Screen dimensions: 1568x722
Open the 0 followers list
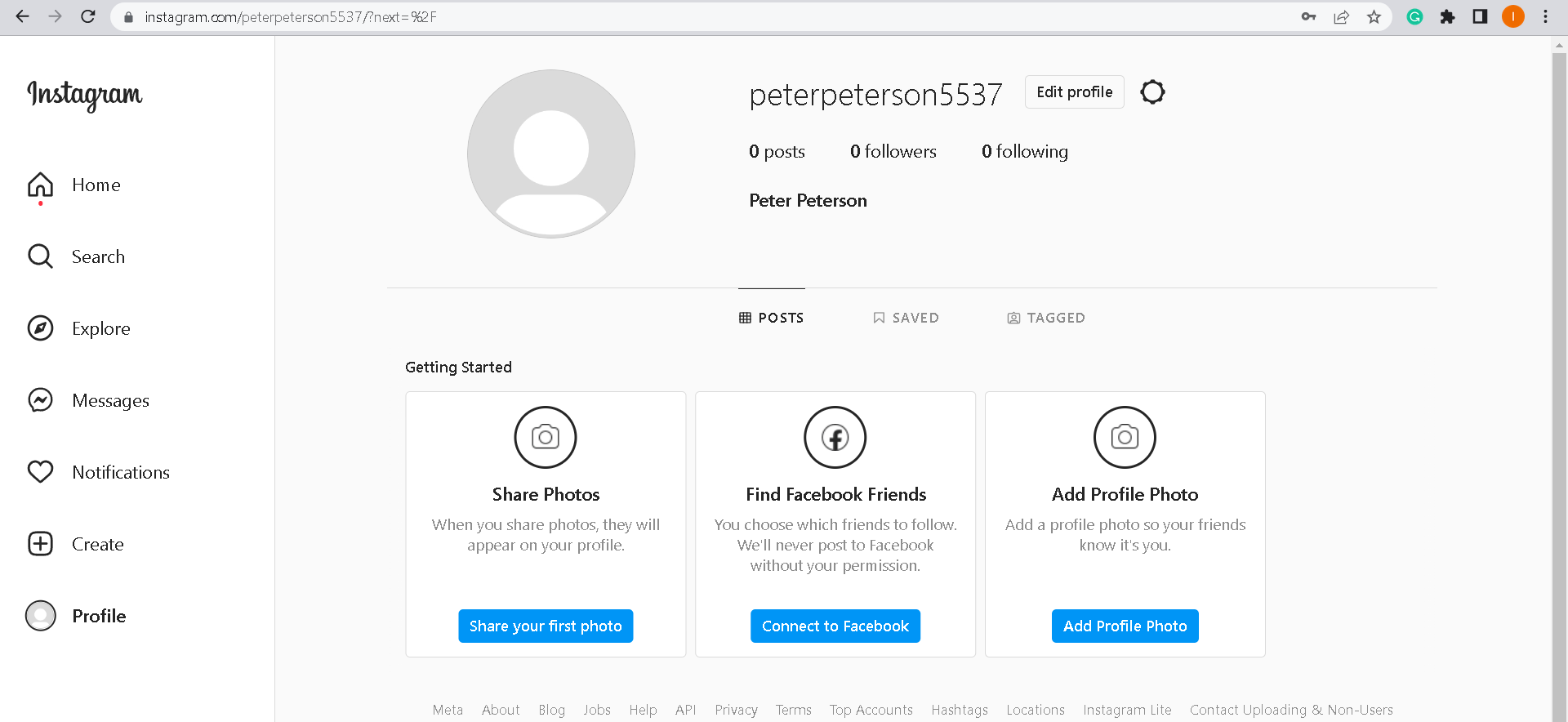point(893,152)
